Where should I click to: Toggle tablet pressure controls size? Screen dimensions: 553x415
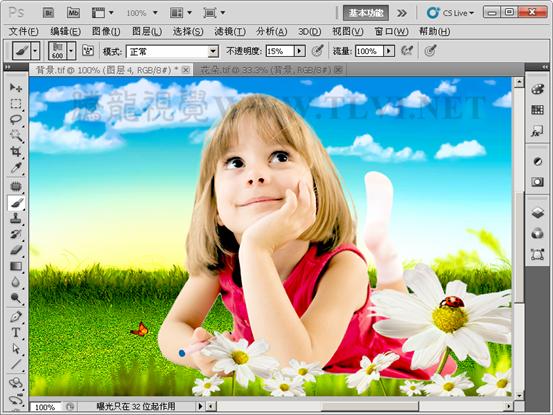(430, 51)
